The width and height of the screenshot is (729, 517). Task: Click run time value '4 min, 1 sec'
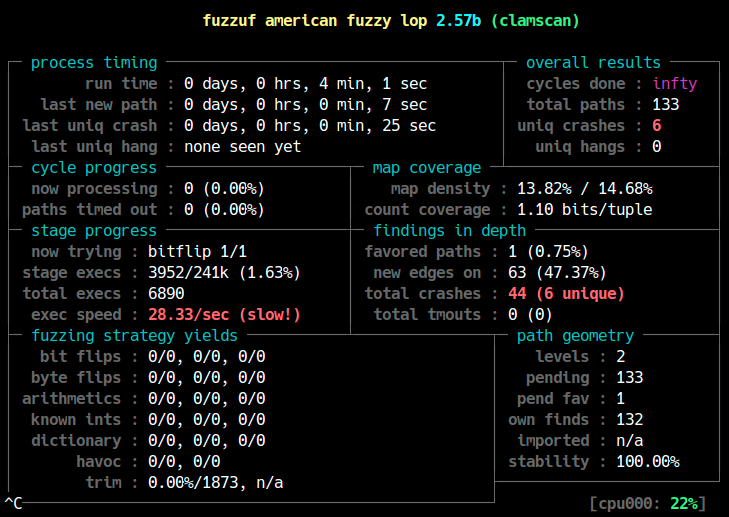click(372, 84)
